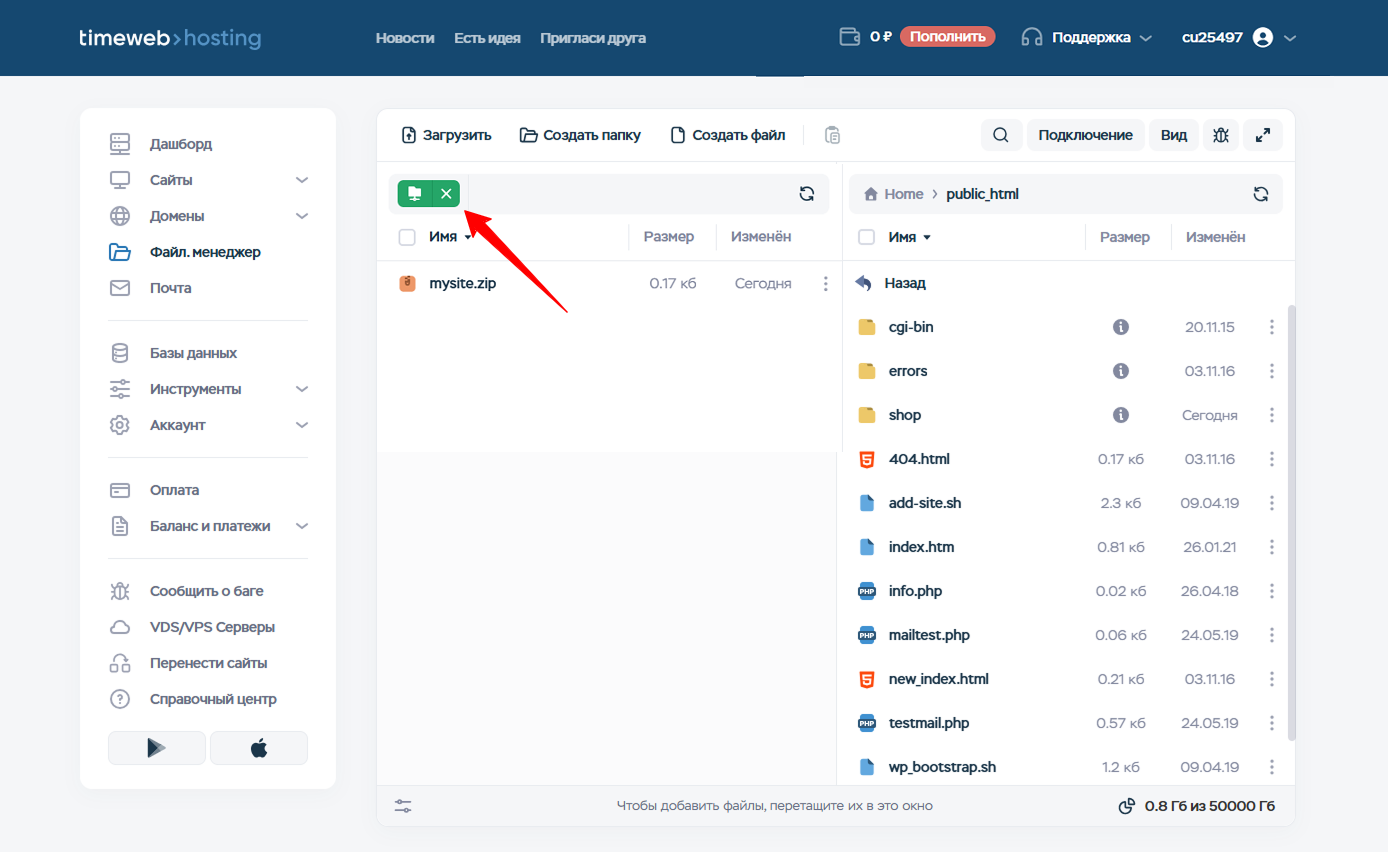The width and height of the screenshot is (1388, 852).
Task: Expand the Аккаунт sidebar section
Action: click(x=302, y=425)
